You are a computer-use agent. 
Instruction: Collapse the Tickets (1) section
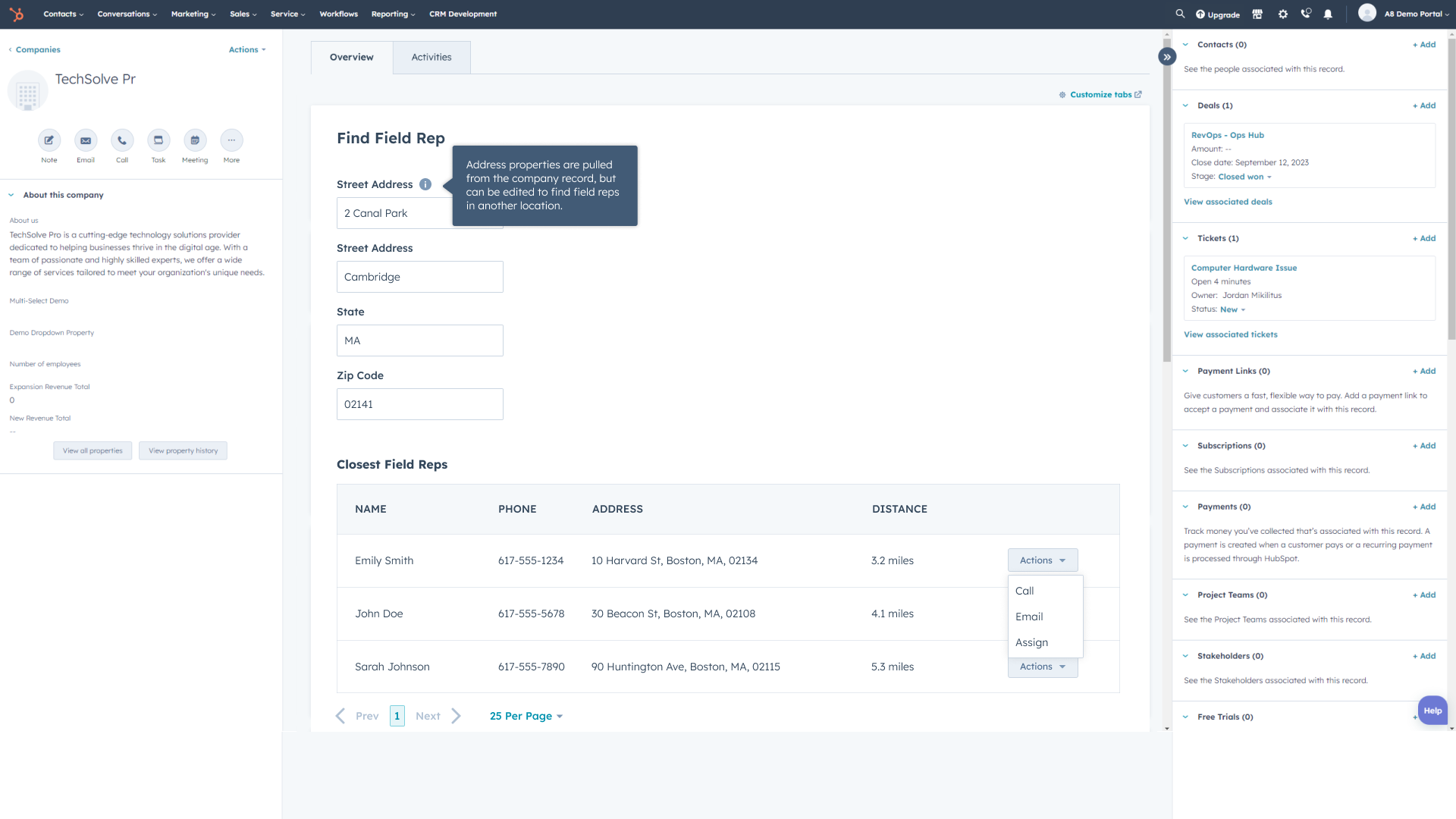coord(1185,238)
